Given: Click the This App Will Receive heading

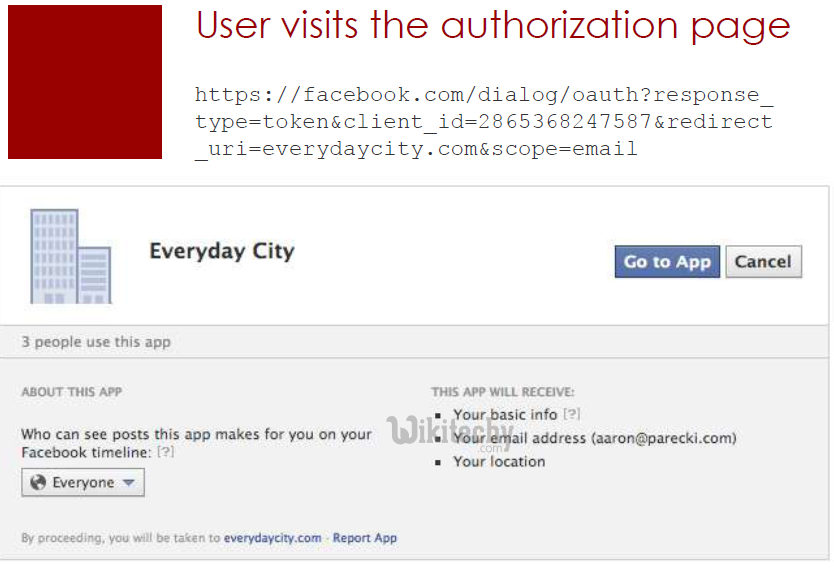Looking at the screenshot, I should coord(503,392).
